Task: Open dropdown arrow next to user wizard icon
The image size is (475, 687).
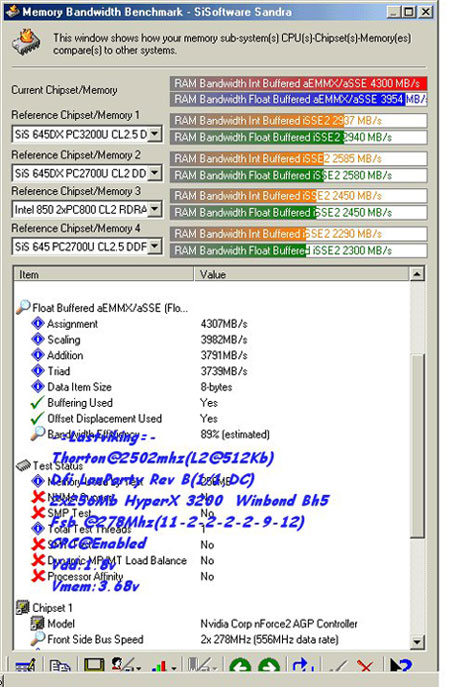Action: (x=138, y=669)
